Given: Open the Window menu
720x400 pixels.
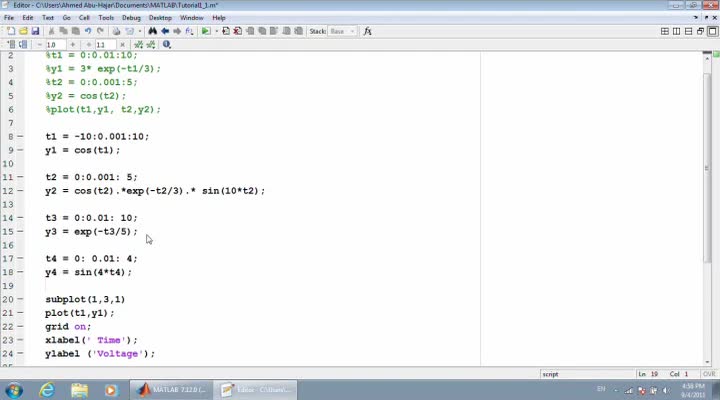Looking at the screenshot, I should (191, 18).
